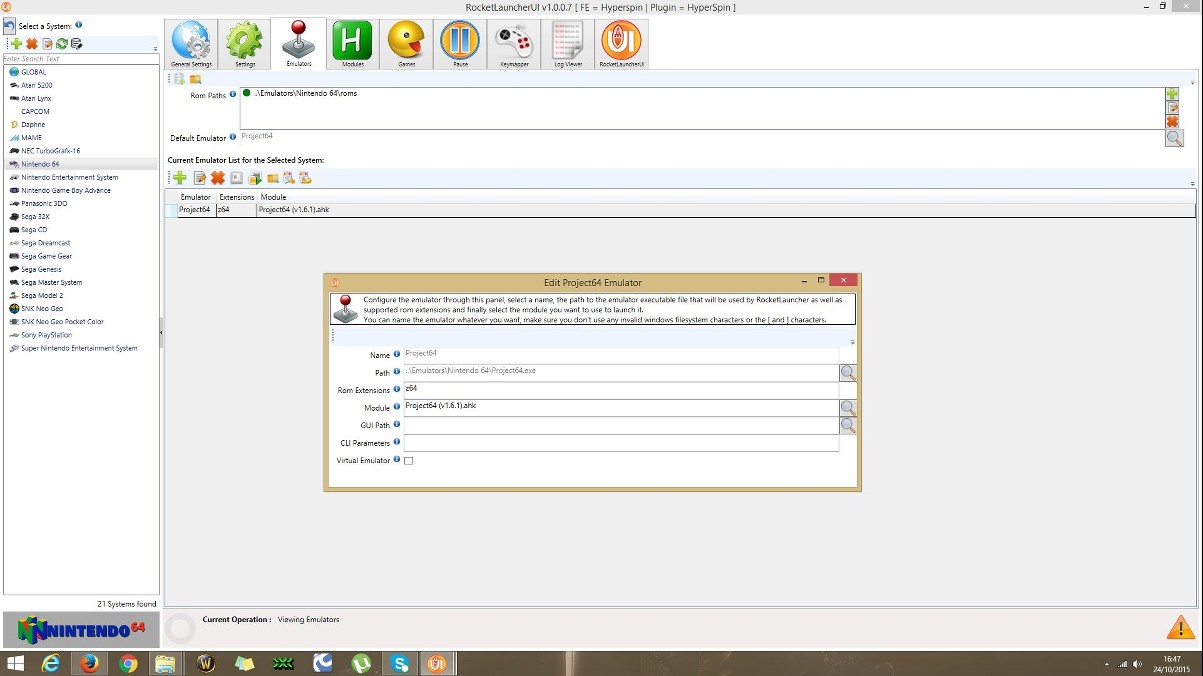Click red X delete emulator icon
Screen dimensions: 1203x676
click(x=217, y=178)
